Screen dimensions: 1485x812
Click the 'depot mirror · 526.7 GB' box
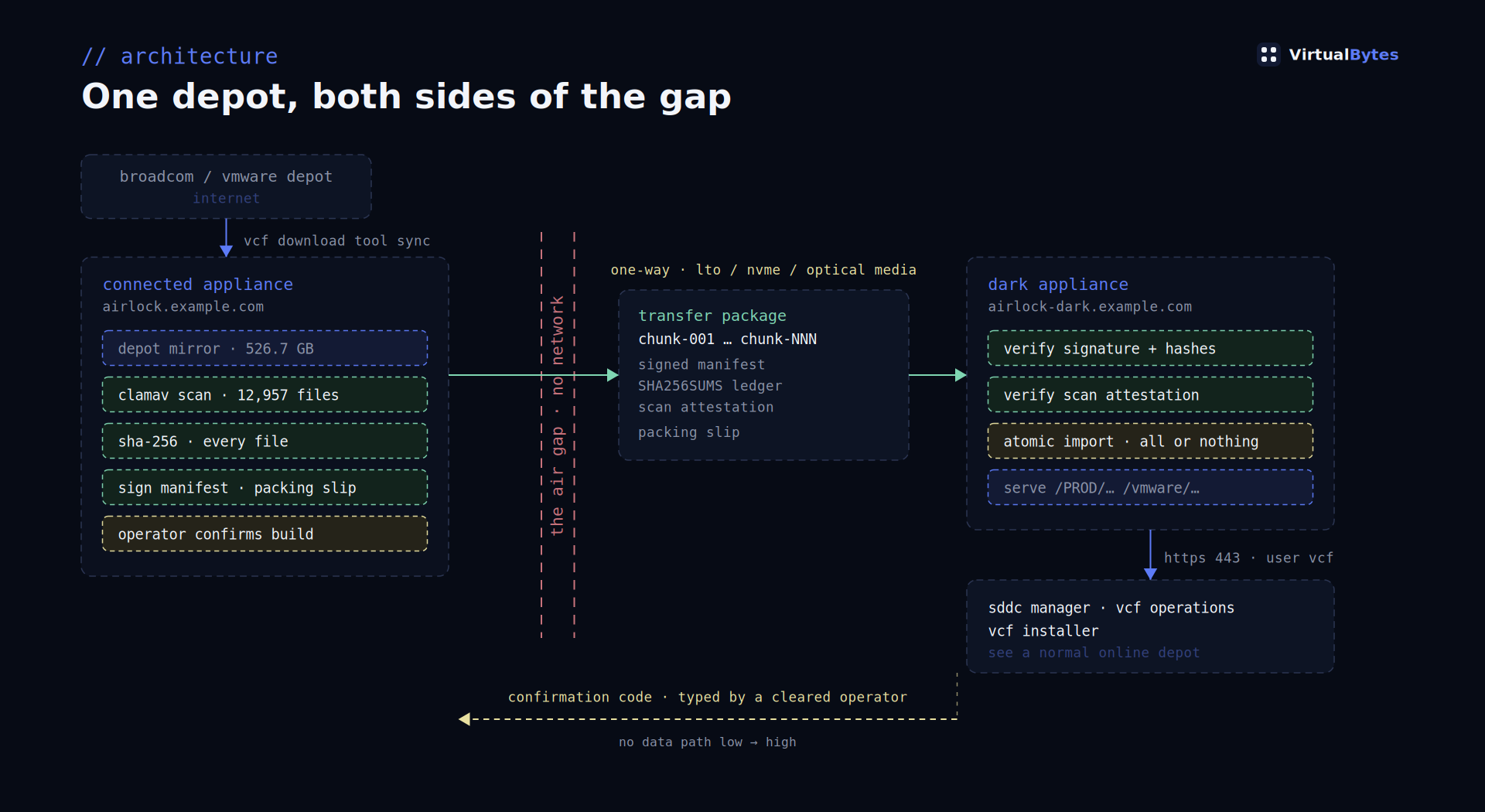coord(265,348)
